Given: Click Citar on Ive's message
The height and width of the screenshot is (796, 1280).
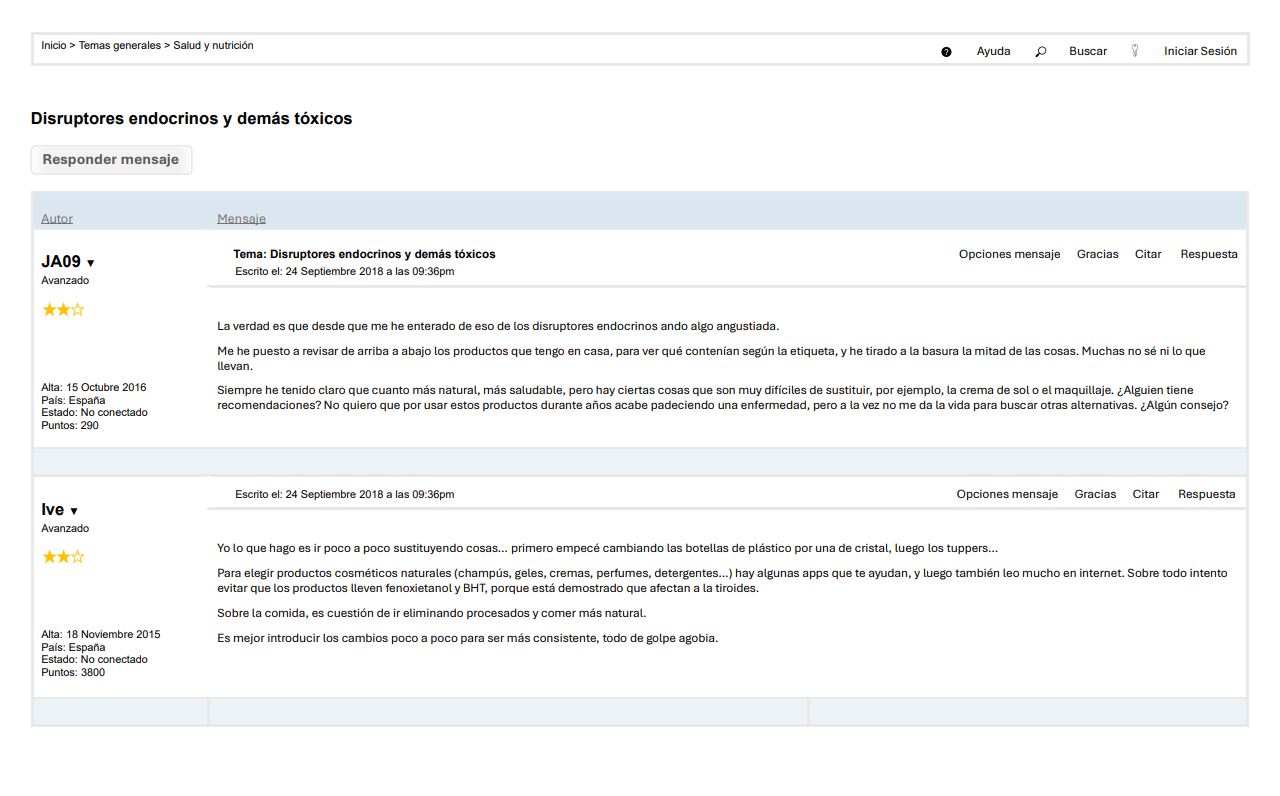Looking at the screenshot, I should 1145,494.
